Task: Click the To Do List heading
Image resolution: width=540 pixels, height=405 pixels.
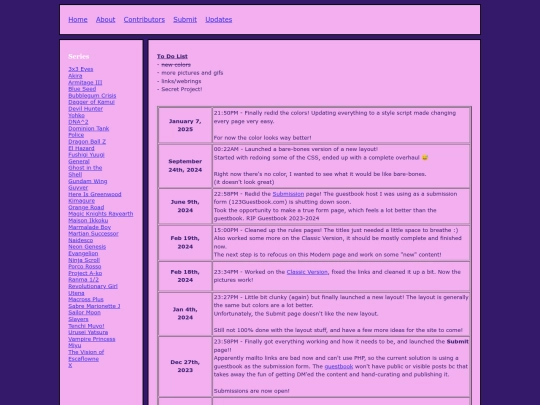Action: pos(172,56)
